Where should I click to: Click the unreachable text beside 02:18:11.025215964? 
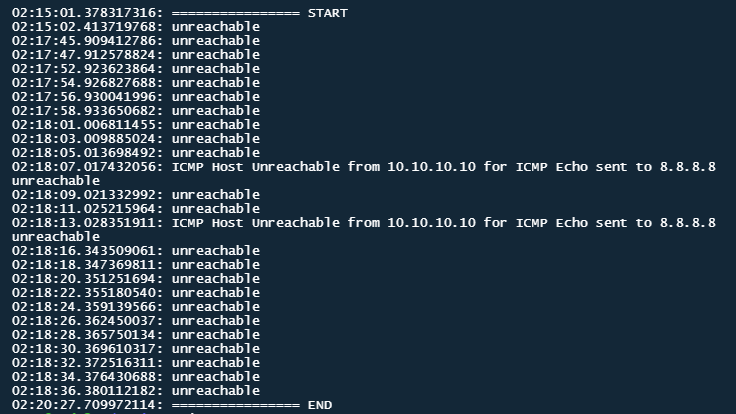coord(215,209)
